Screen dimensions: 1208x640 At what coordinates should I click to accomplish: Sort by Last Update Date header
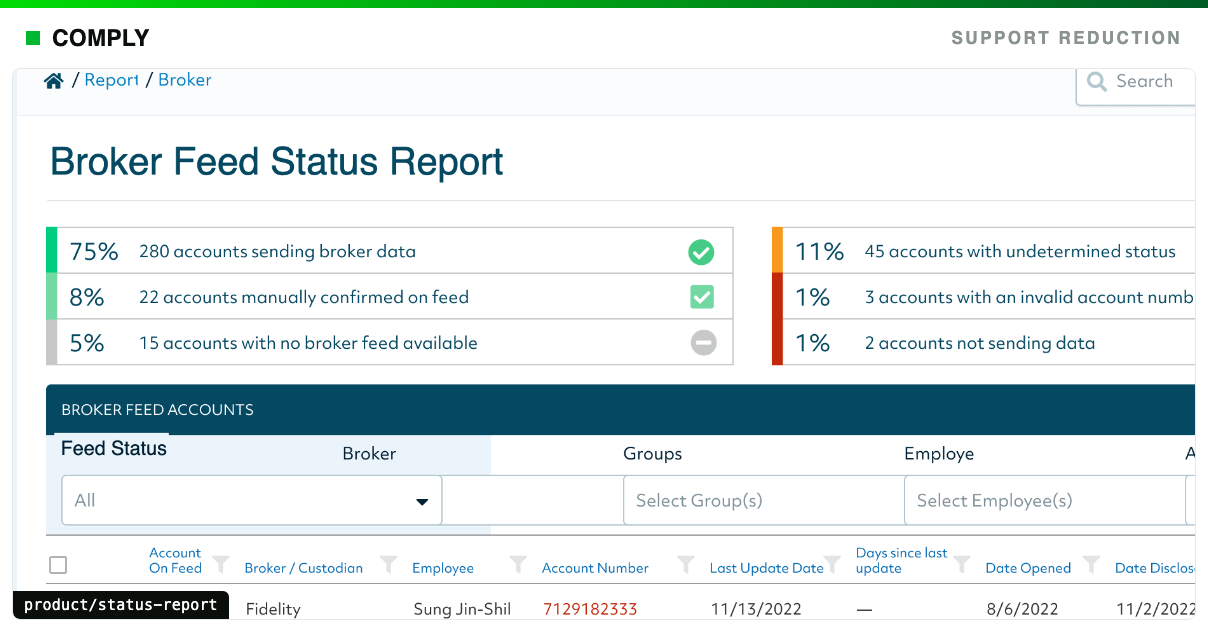(x=767, y=568)
